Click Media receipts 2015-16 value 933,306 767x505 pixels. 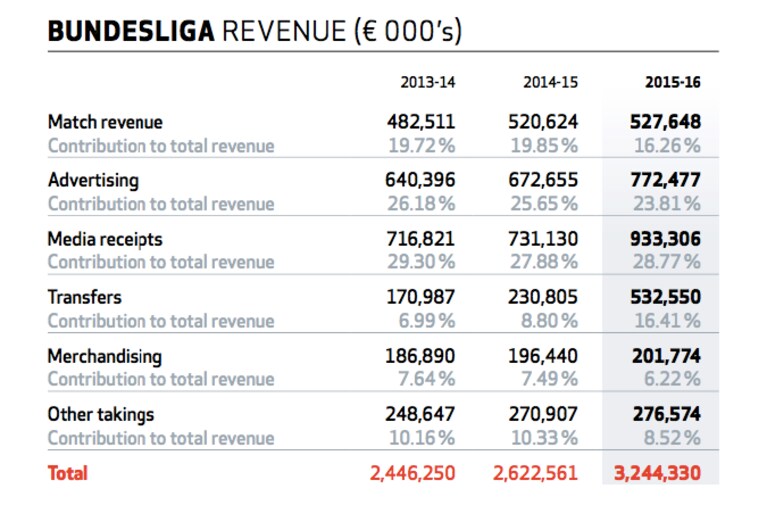point(665,239)
